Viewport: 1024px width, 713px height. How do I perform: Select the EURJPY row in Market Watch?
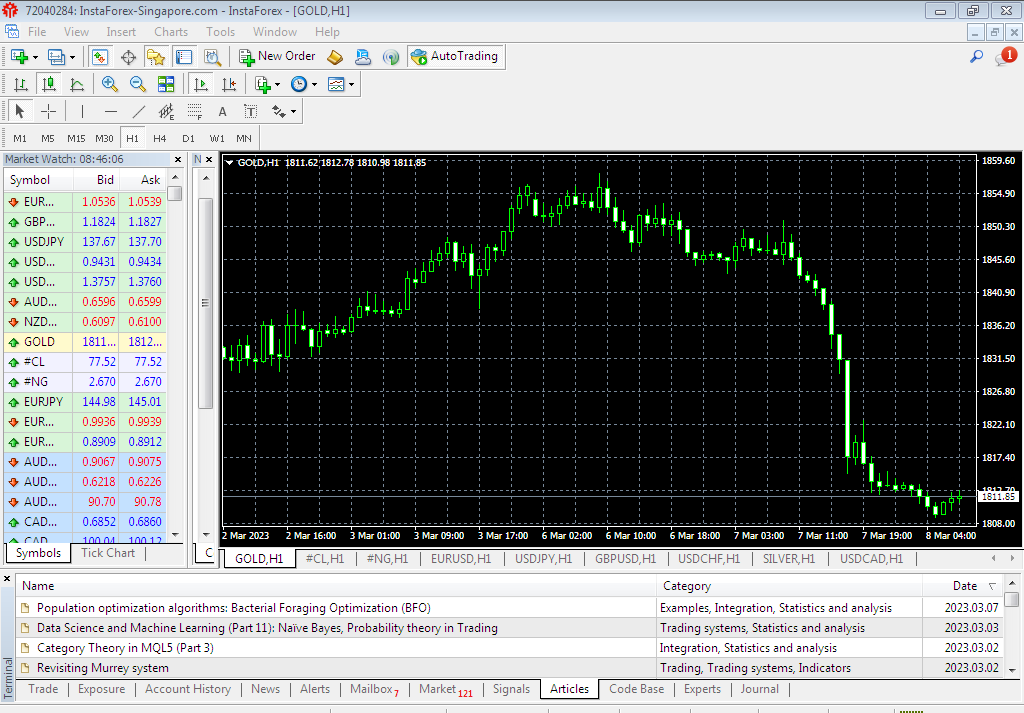click(85, 402)
